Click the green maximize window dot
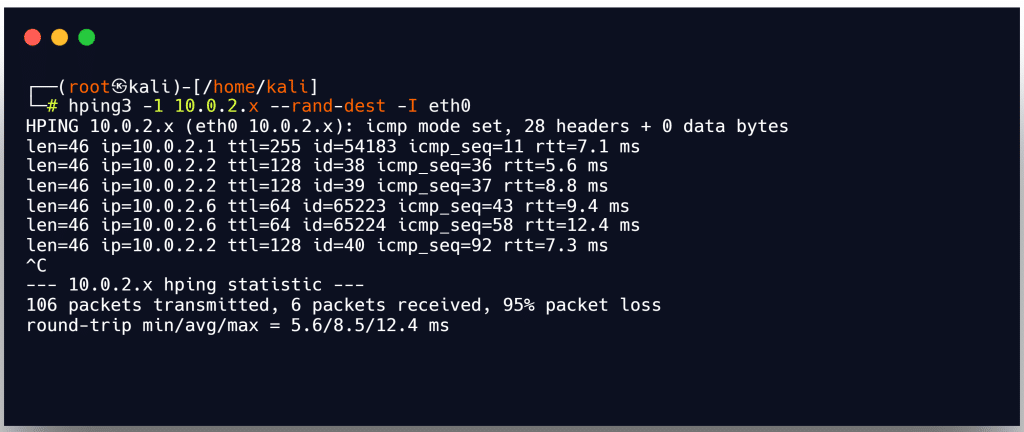 coord(86,37)
